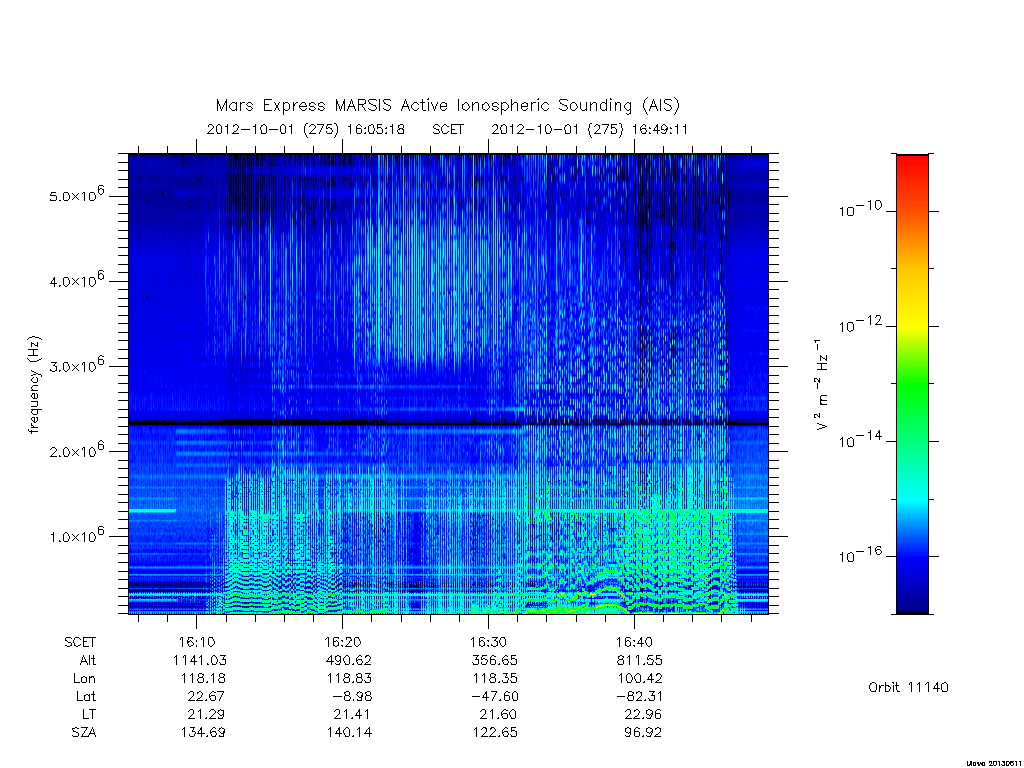Click SZA value '134.69'
The image size is (1024, 768).
(x=203, y=733)
